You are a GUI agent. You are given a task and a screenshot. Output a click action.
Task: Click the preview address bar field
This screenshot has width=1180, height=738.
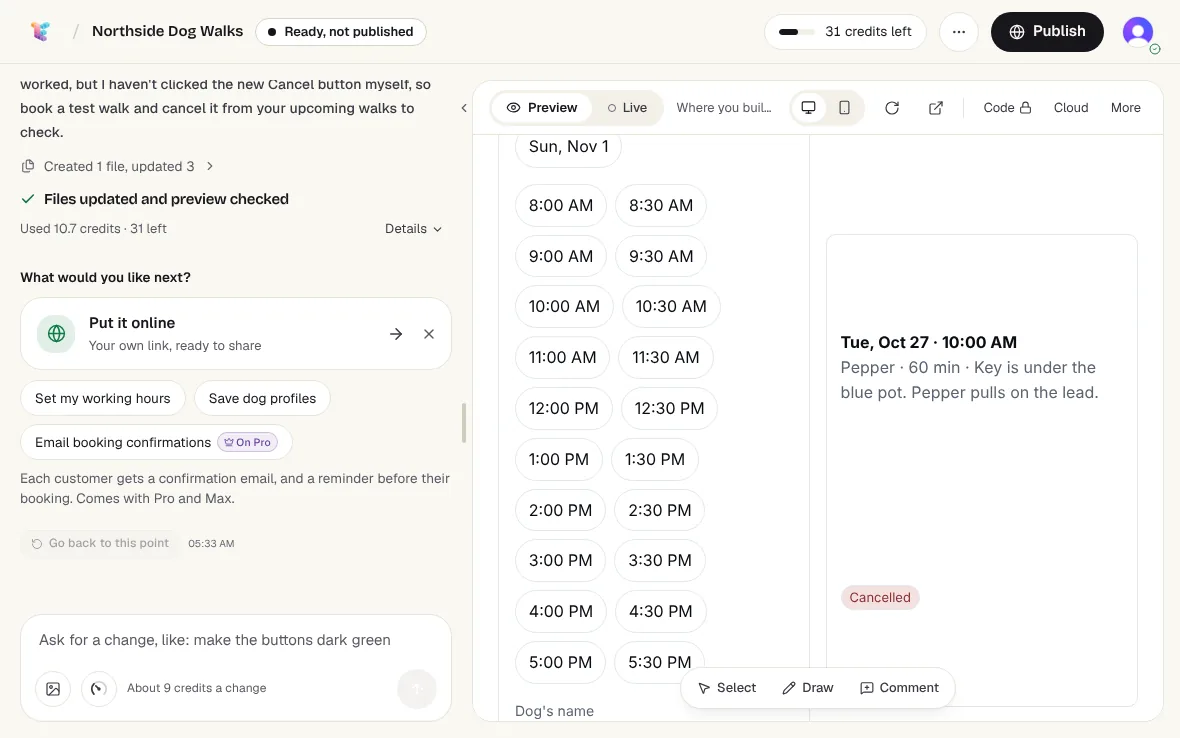click(724, 108)
